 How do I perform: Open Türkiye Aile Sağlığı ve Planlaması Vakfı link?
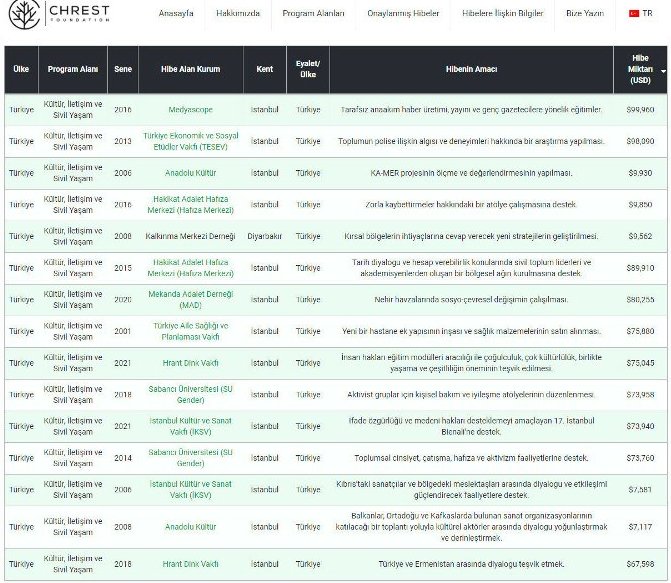190,331
